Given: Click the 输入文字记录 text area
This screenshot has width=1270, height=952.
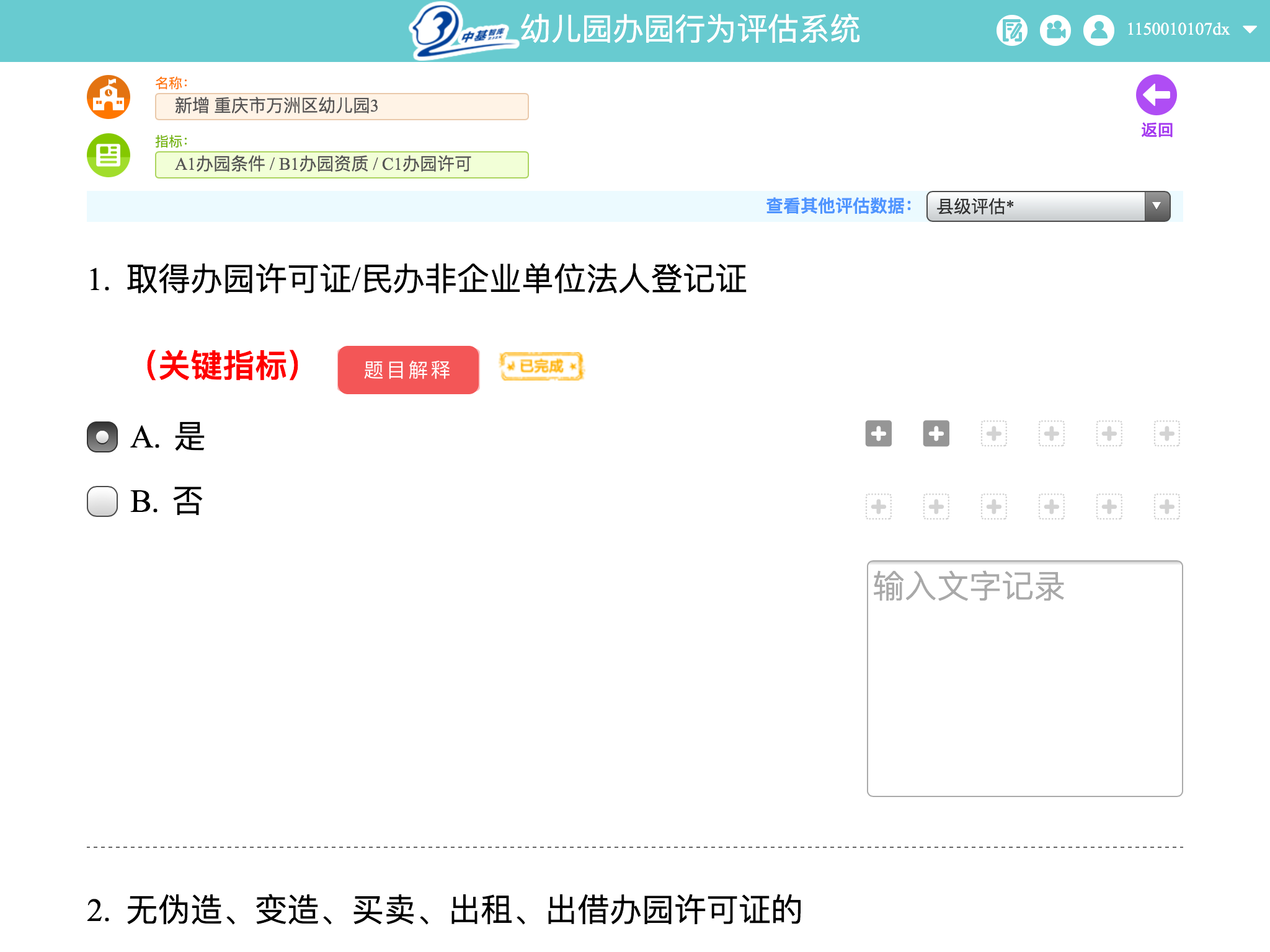Looking at the screenshot, I should click(1024, 679).
